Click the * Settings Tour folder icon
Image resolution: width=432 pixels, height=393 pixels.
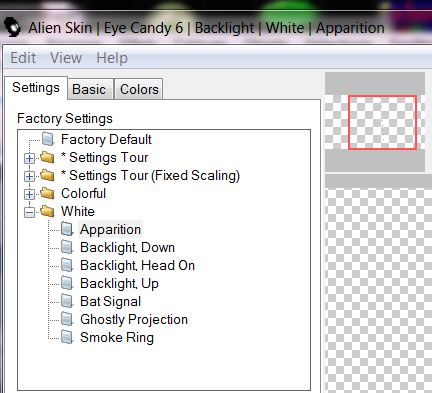point(47,157)
